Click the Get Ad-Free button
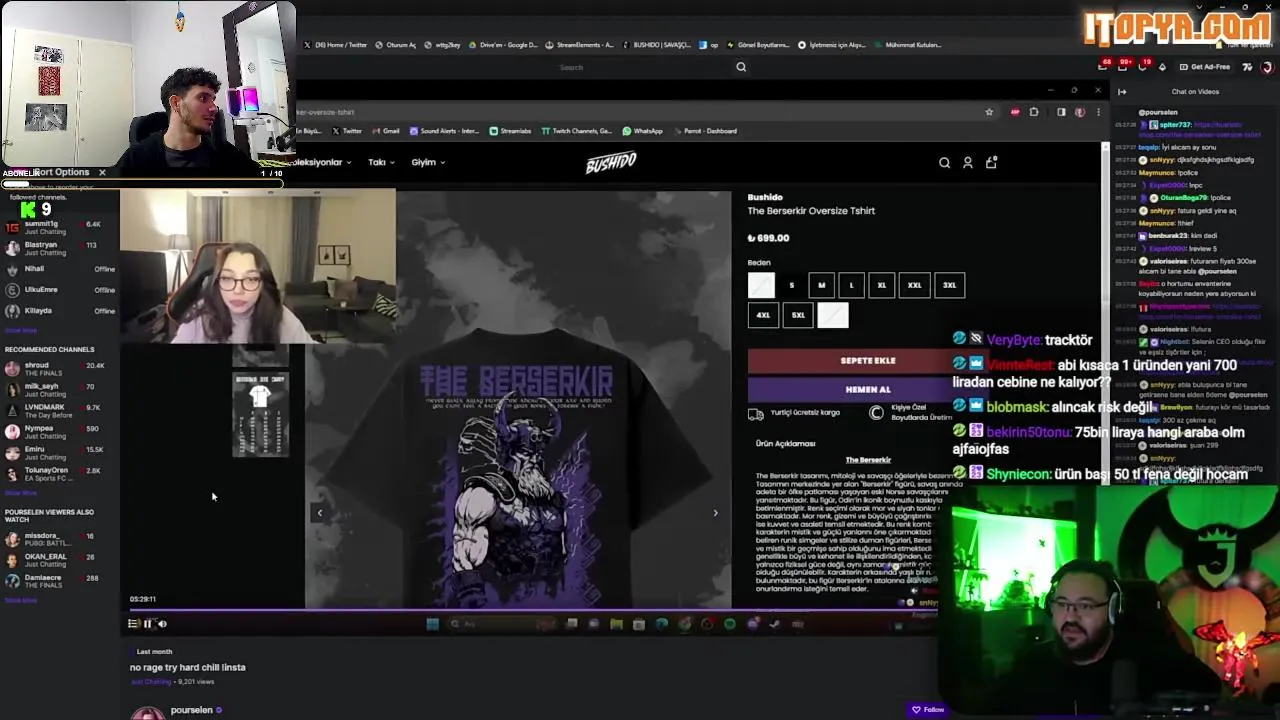 (1204, 67)
